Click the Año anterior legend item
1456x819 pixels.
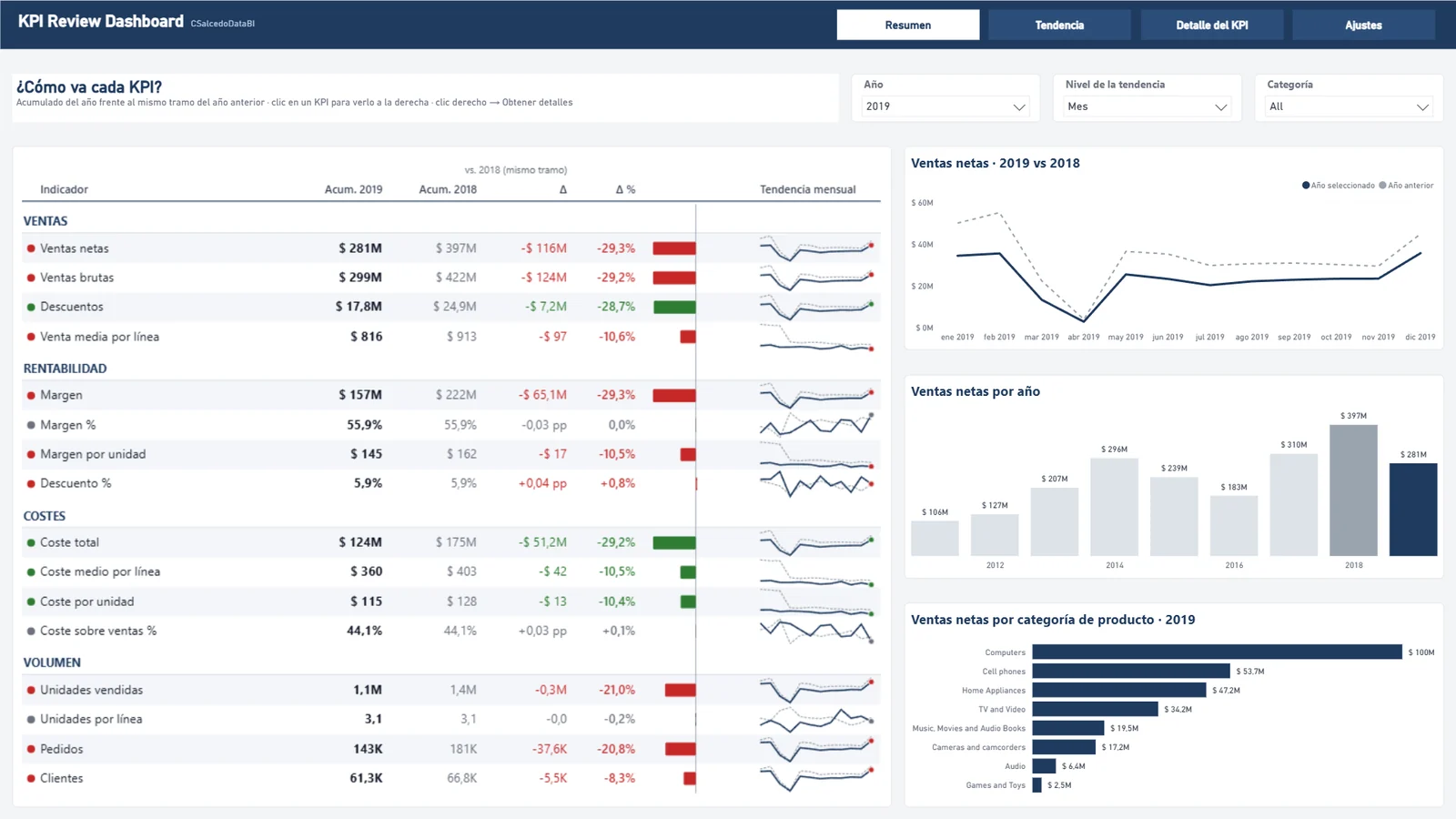click(x=1406, y=186)
